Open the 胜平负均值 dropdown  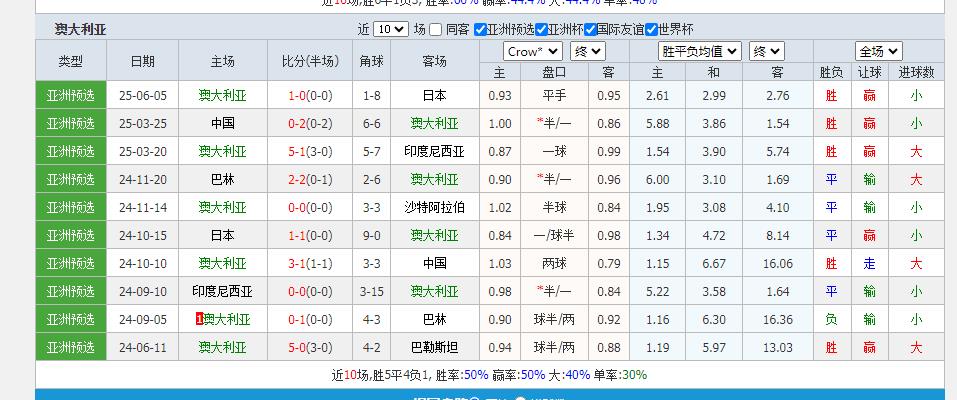click(x=700, y=51)
